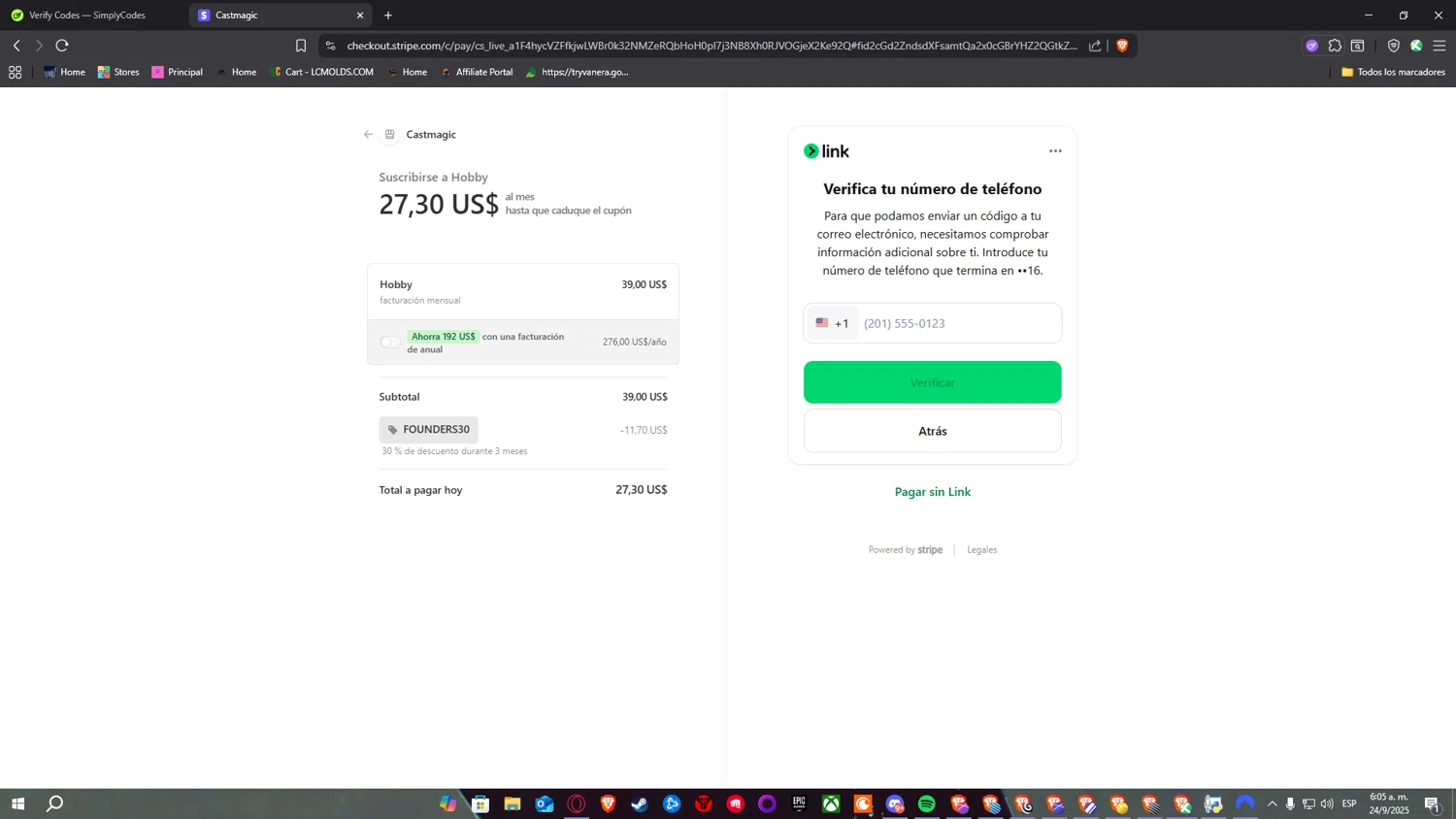The height and width of the screenshot is (819, 1456).
Task: Open country code +1 selector
Action: 832,323
